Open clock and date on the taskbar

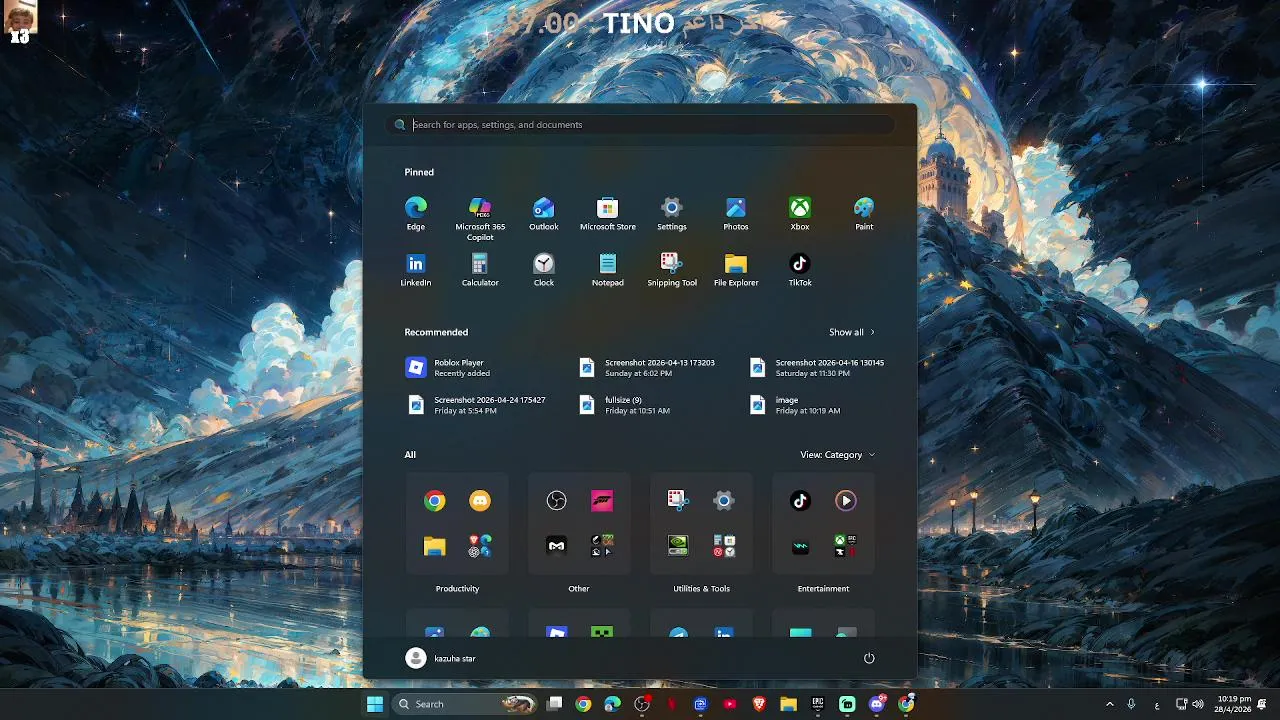(x=1234, y=704)
